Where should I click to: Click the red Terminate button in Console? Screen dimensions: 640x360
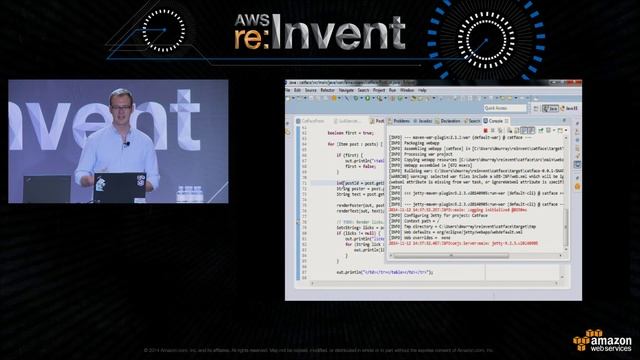pyautogui.click(x=485, y=131)
